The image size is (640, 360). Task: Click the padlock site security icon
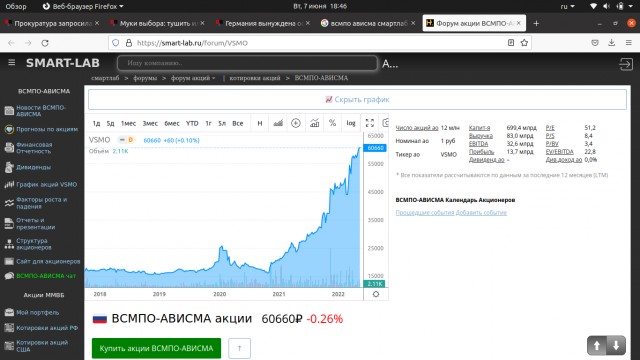click(x=129, y=43)
